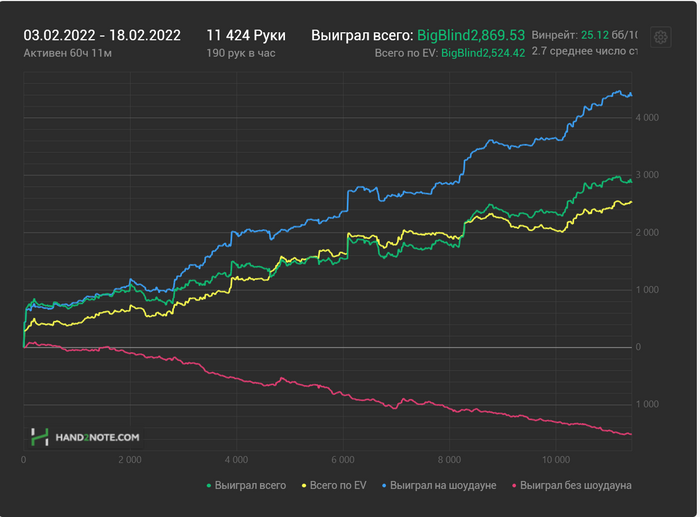Click the '190 рук в час' text

coord(241,53)
